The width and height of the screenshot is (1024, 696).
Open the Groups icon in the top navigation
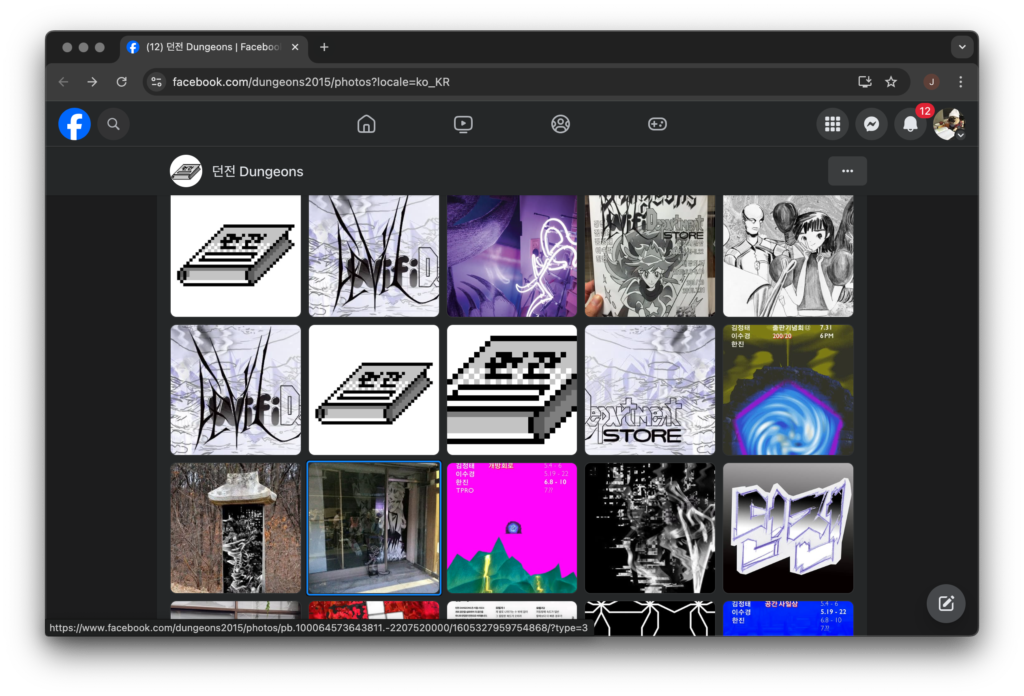560,124
